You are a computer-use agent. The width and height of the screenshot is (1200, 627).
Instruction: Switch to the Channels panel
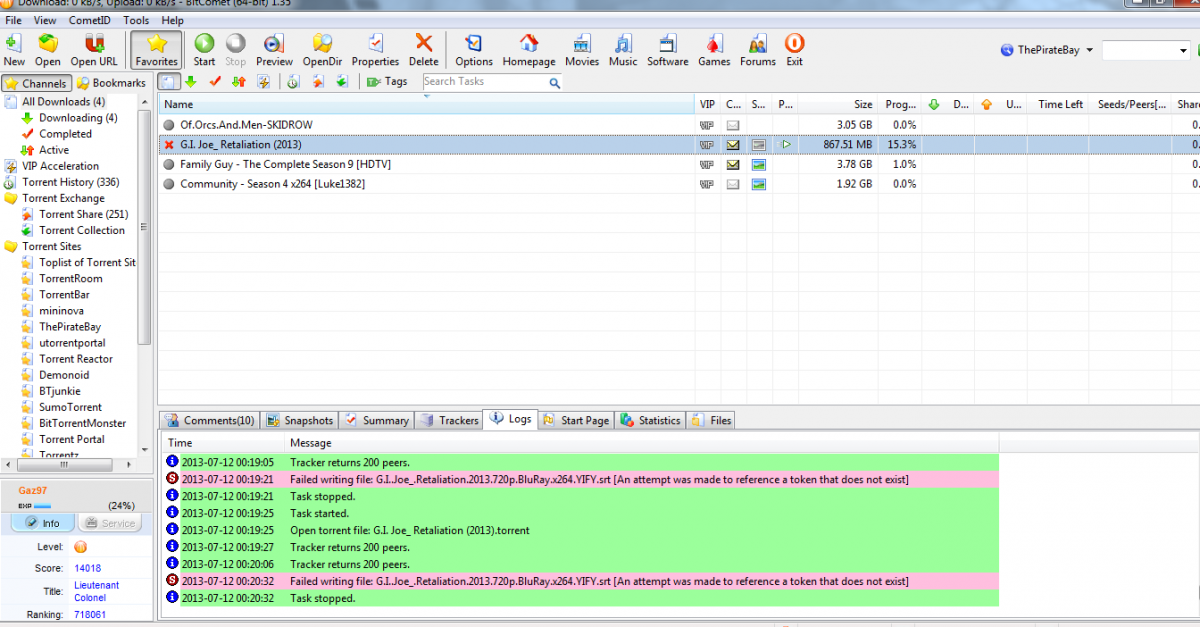point(37,83)
